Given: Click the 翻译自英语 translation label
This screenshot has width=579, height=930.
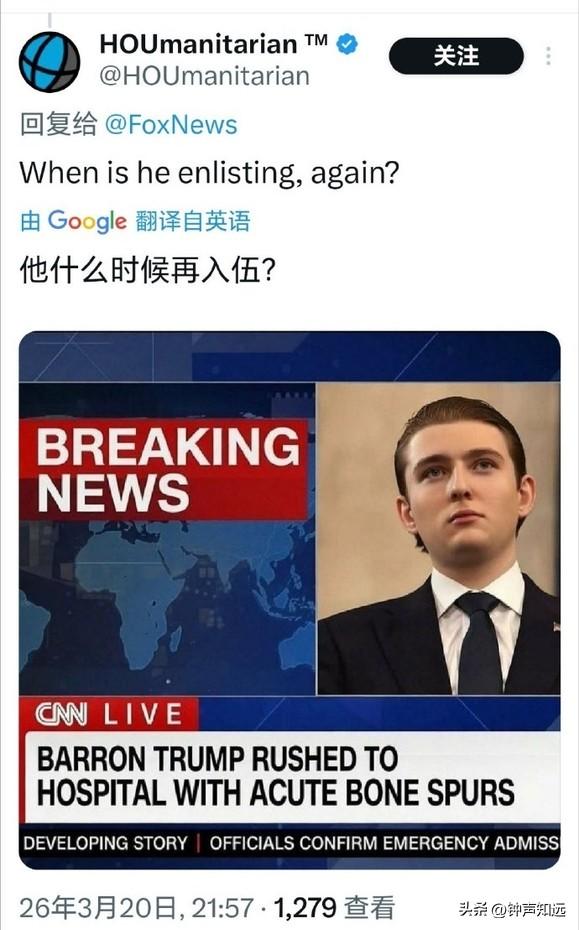Looking at the screenshot, I should 193,221.
